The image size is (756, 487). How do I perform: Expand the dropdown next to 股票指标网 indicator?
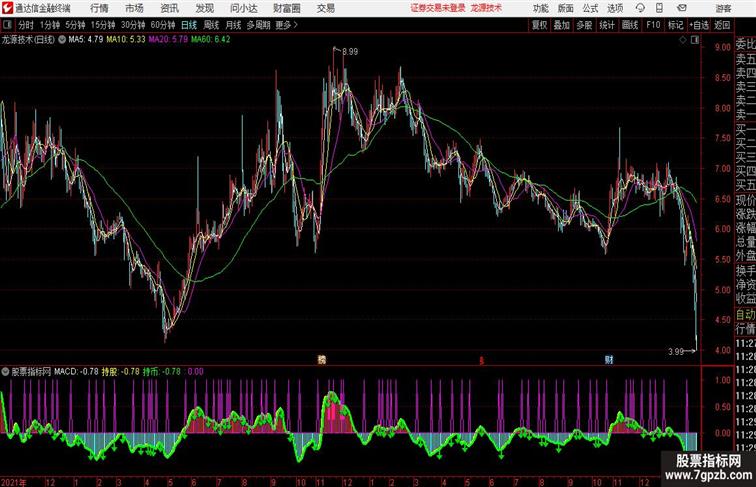point(5,372)
